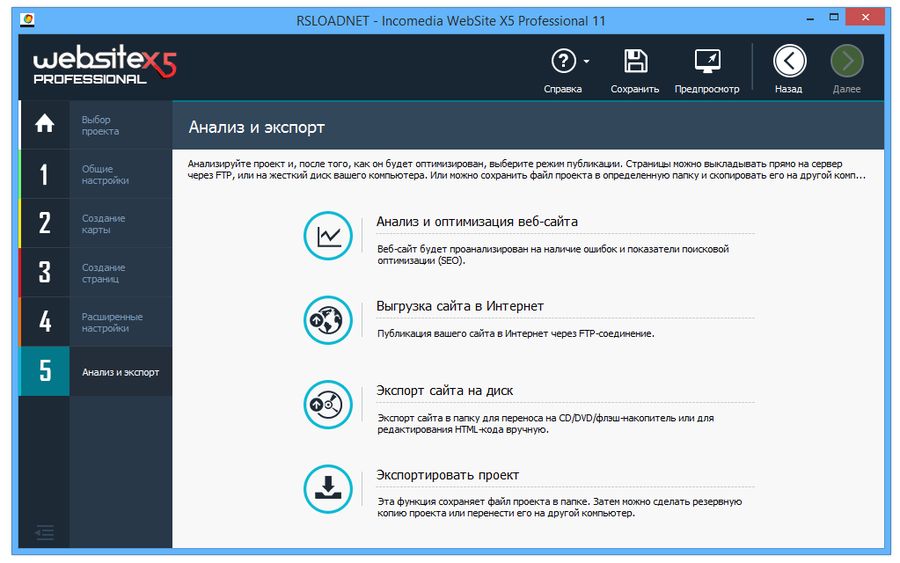Click the globe upload to Internet icon
The image size is (900, 563).
click(x=328, y=320)
